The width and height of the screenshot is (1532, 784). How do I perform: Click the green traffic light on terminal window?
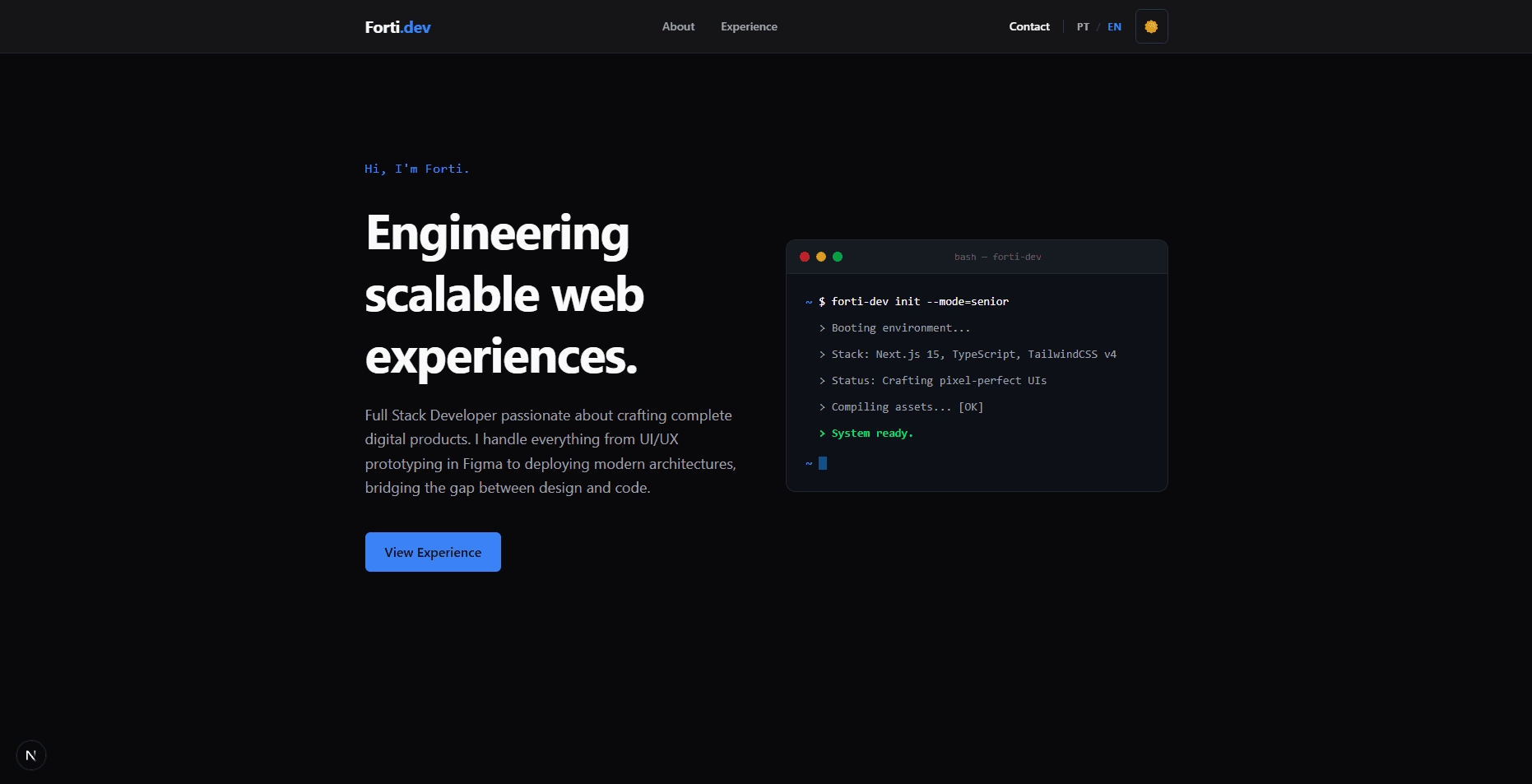coord(838,257)
